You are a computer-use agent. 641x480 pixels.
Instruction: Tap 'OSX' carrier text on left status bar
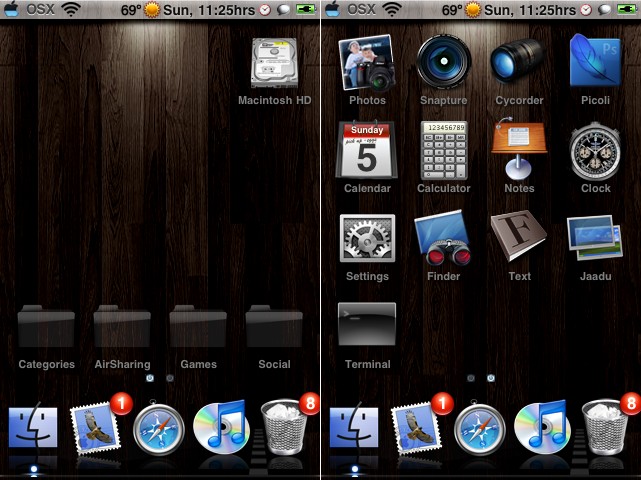(x=40, y=9)
